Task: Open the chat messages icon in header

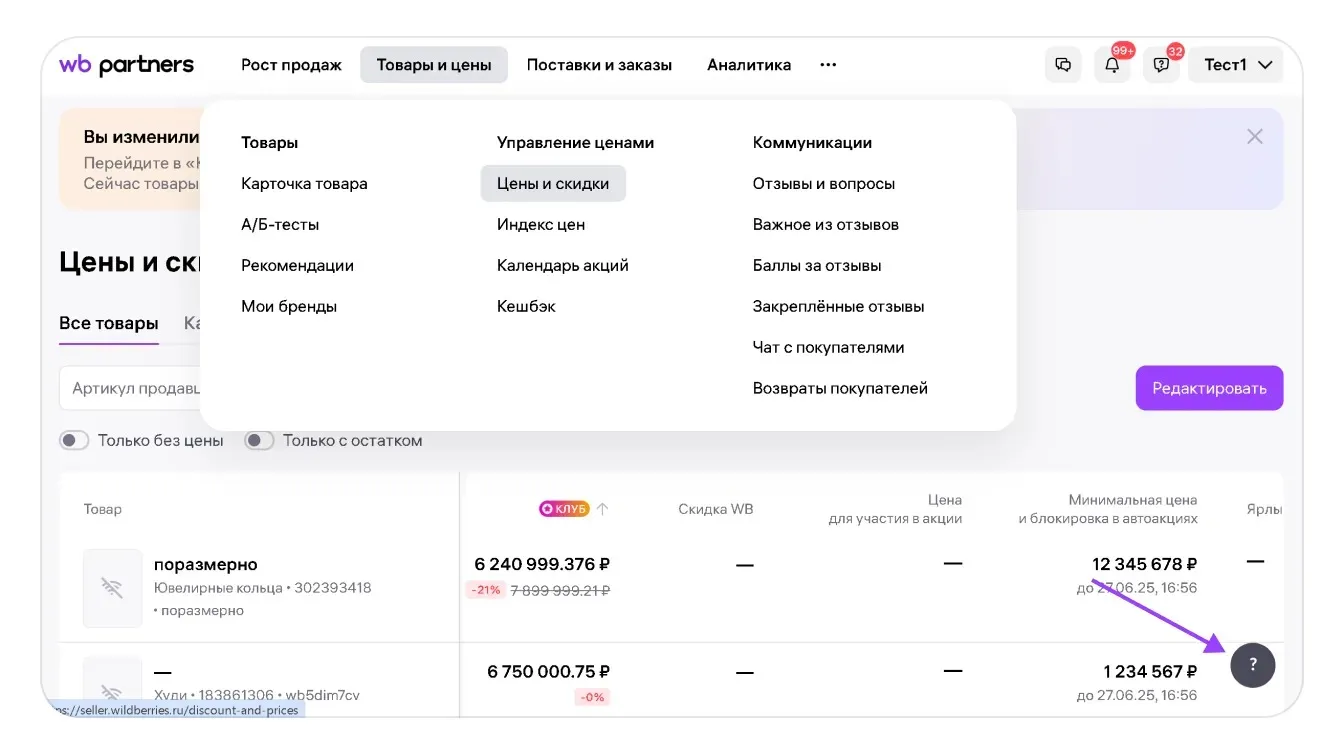Action: (1063, 65)
